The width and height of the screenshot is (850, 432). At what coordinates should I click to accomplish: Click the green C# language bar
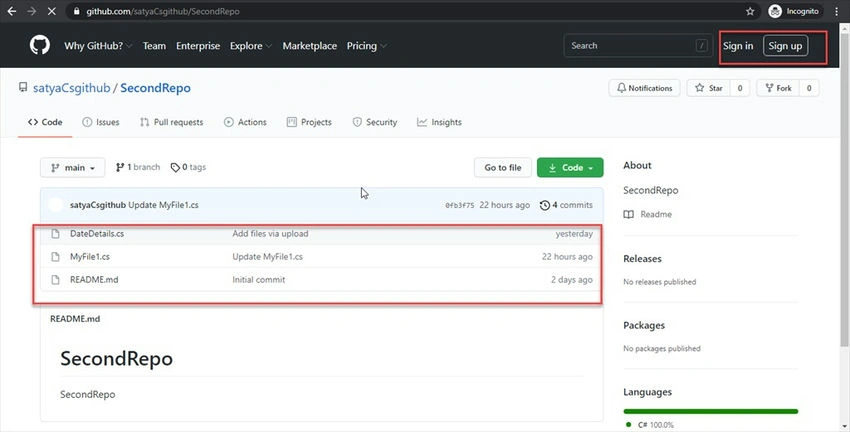[x=711, y=411]
